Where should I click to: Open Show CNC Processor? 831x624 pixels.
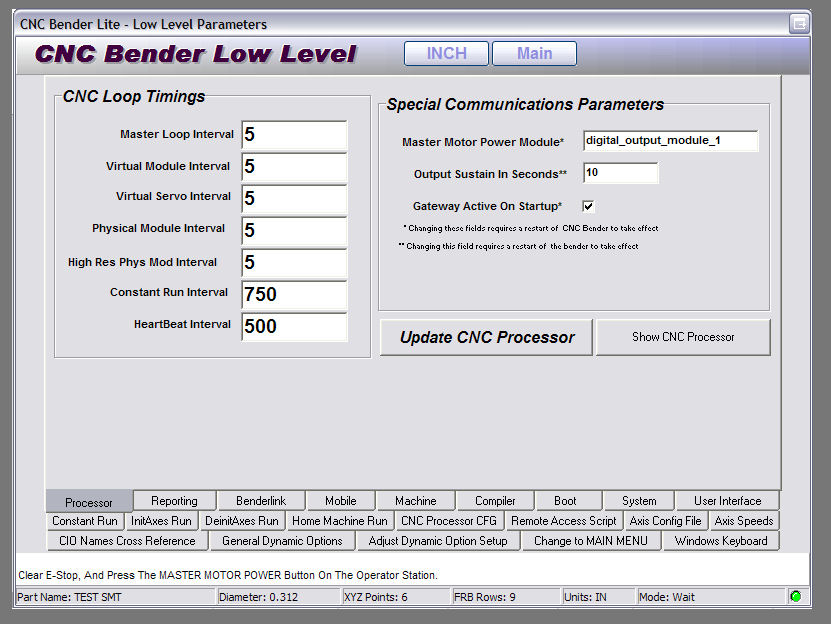tap(683, 337)
